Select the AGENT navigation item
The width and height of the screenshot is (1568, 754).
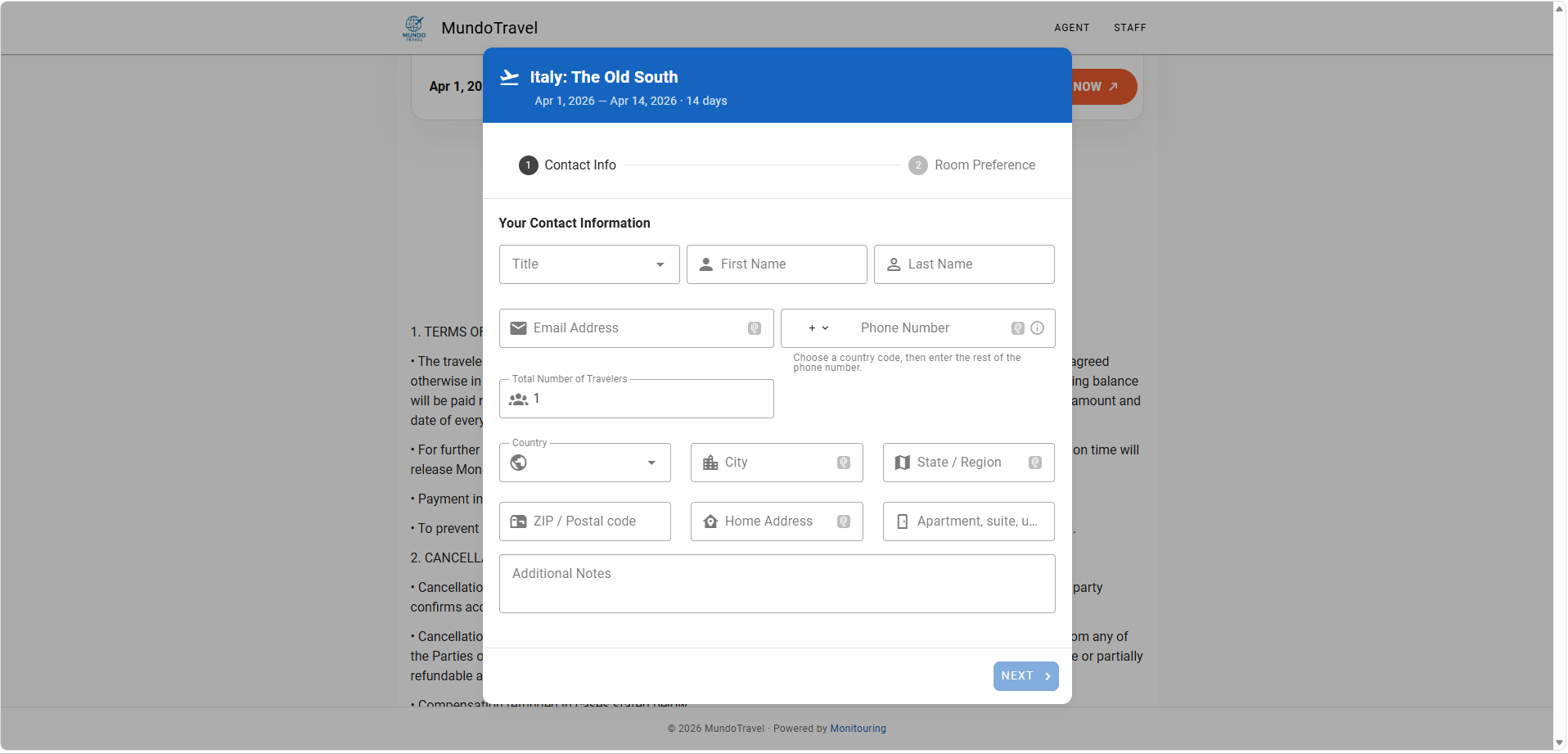click(1071, 27)
